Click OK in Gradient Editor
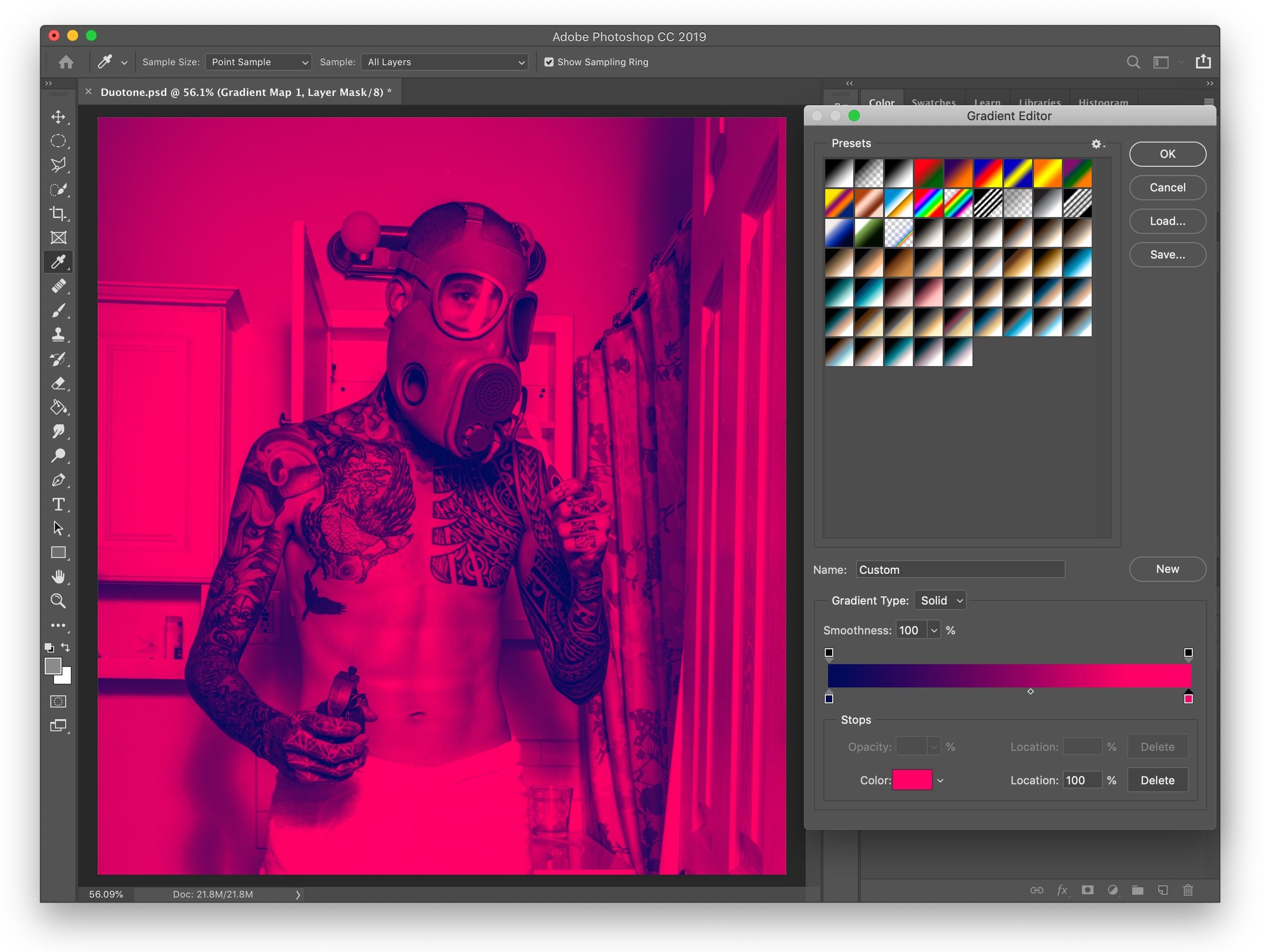The width and height of the screenshot is (1264, 952). (1167, 154)
